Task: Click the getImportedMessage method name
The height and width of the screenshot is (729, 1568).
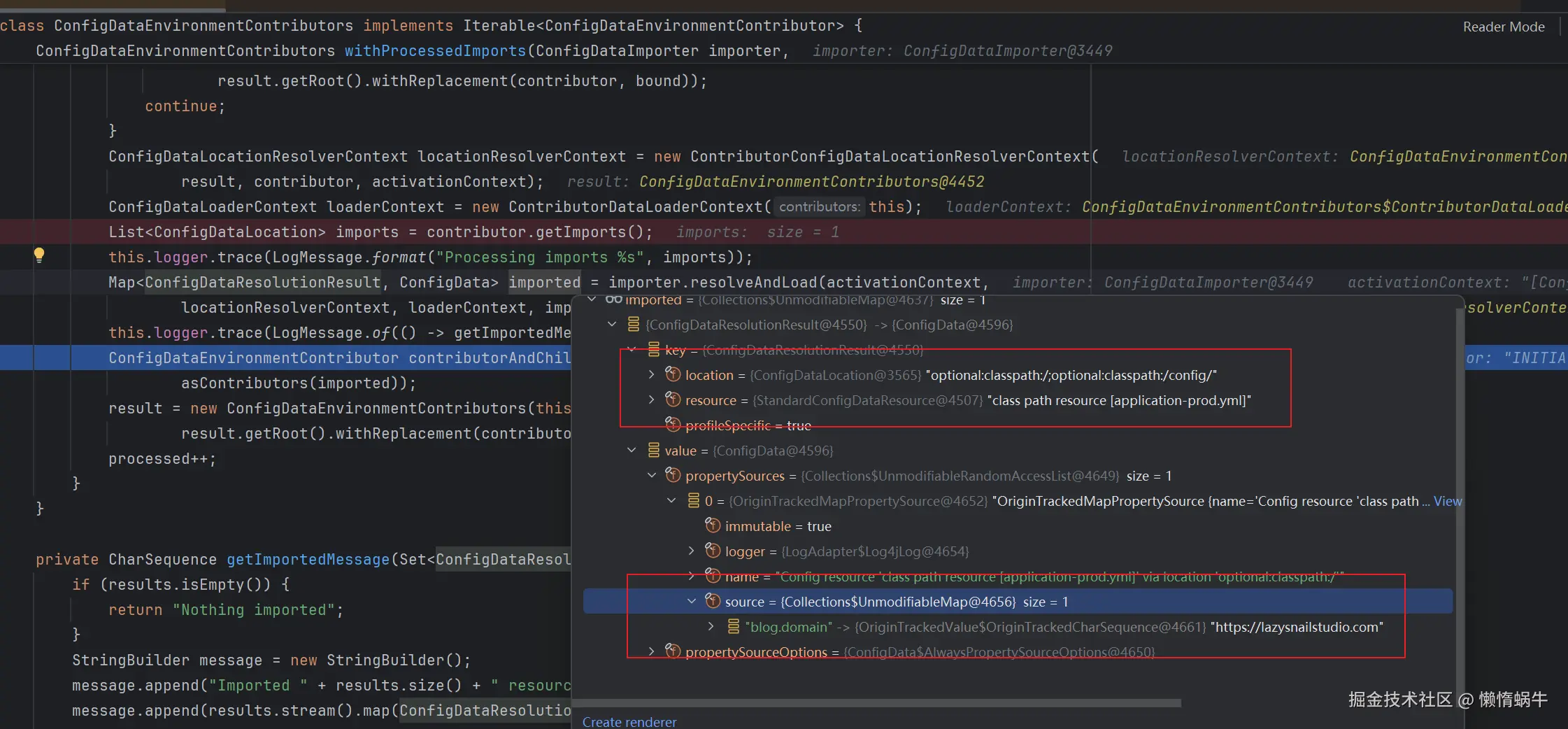Action: tap(308, 560)
